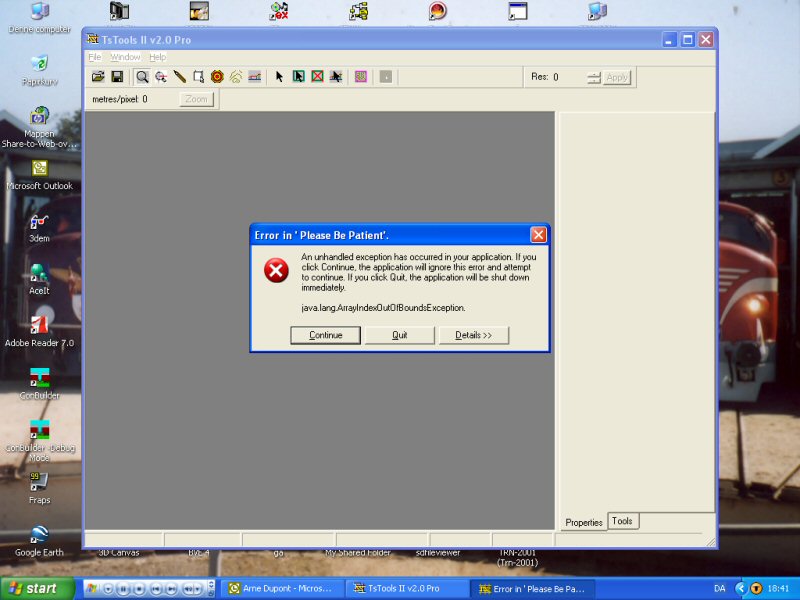The width and height of the screenshot is (800, 600).
Task: Click the terrain profile toolbar icon
Action: 255,77
